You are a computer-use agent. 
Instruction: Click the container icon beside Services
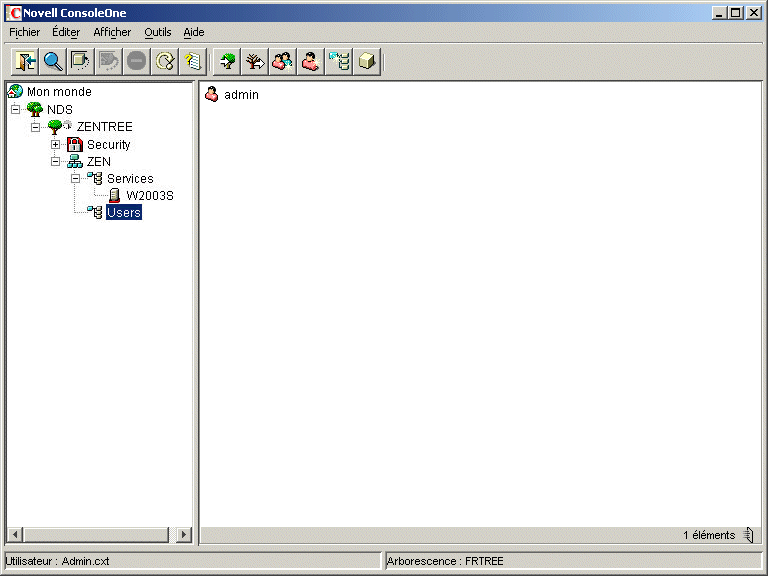(x=95, y=178)
